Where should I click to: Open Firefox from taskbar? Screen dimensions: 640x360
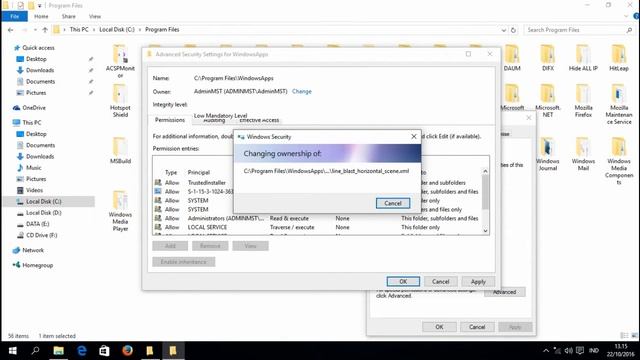(x=127, y=351)
